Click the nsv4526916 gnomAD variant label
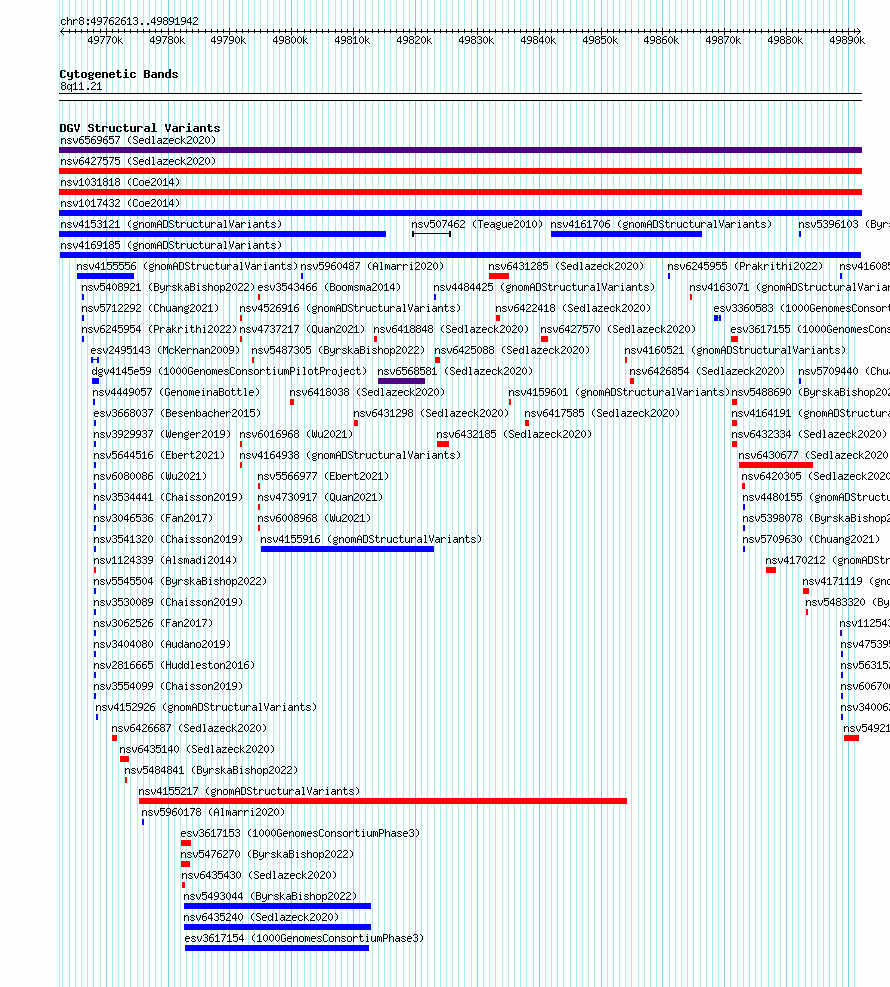The height and width of the screenshot is (987, 890). tap(350, 308)
